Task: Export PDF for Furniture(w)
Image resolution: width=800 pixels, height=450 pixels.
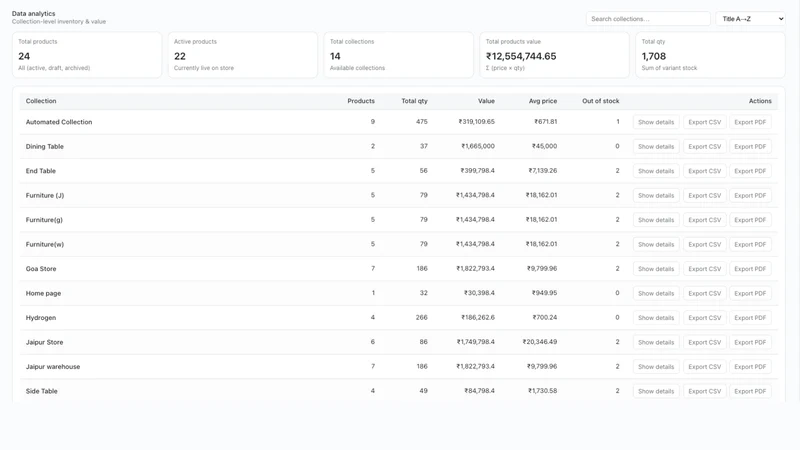Action: click(750, 244)
